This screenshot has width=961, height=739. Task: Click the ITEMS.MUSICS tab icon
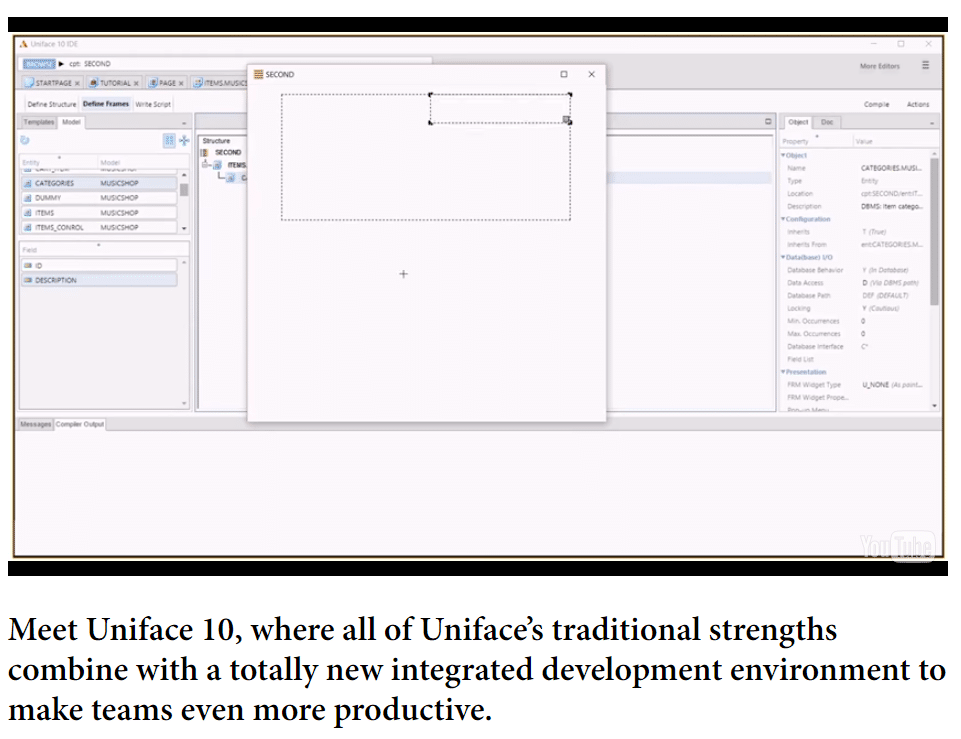pos(198,82)
